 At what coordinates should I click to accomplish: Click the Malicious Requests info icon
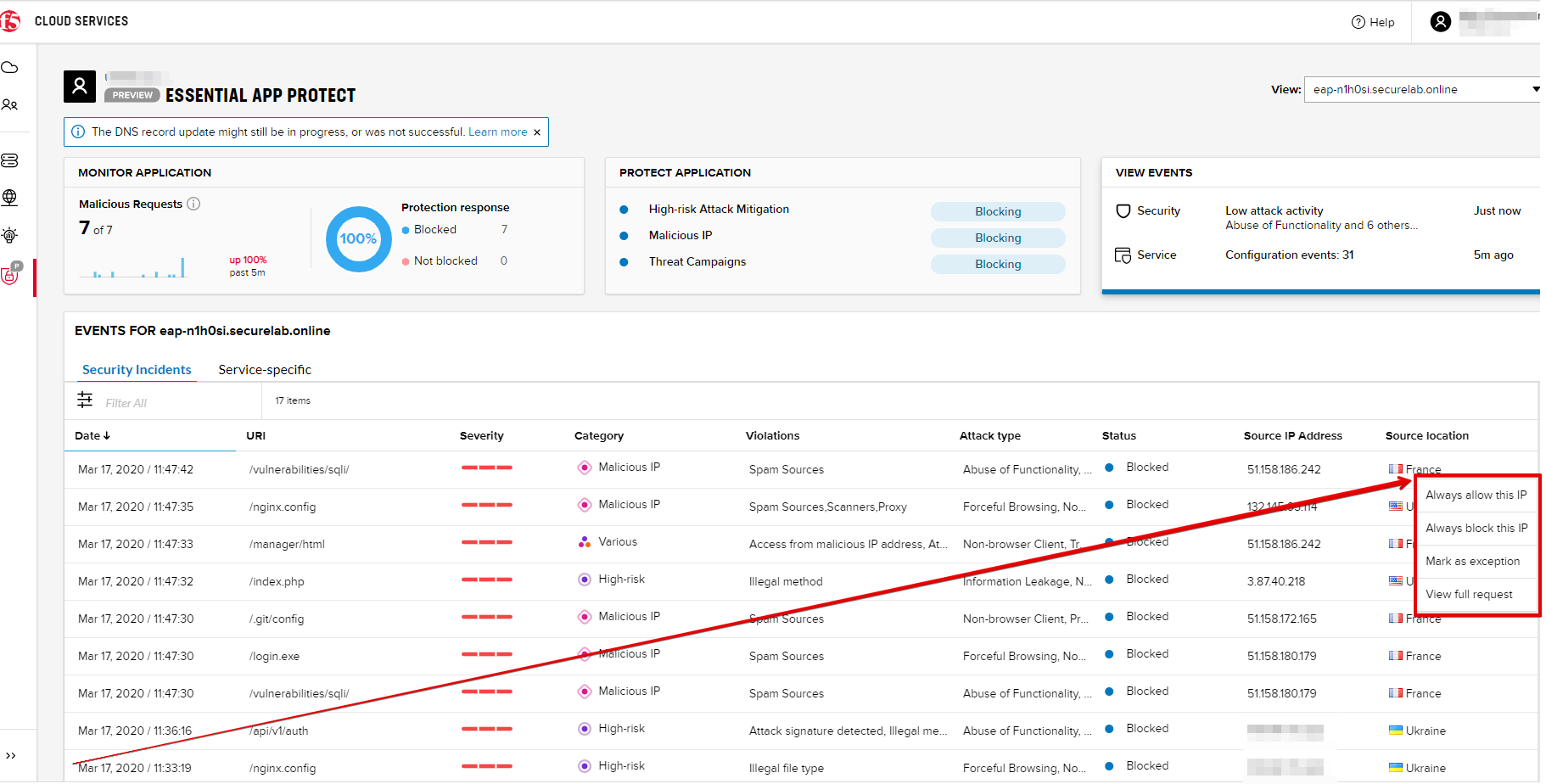[x=193, y=204]
